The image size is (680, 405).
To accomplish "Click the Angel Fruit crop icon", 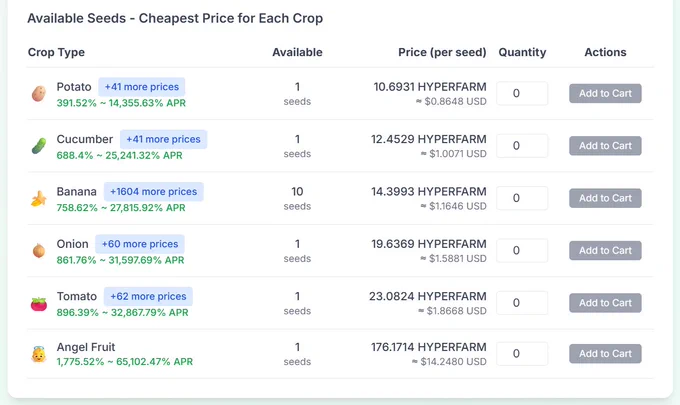I will (39, 354).
